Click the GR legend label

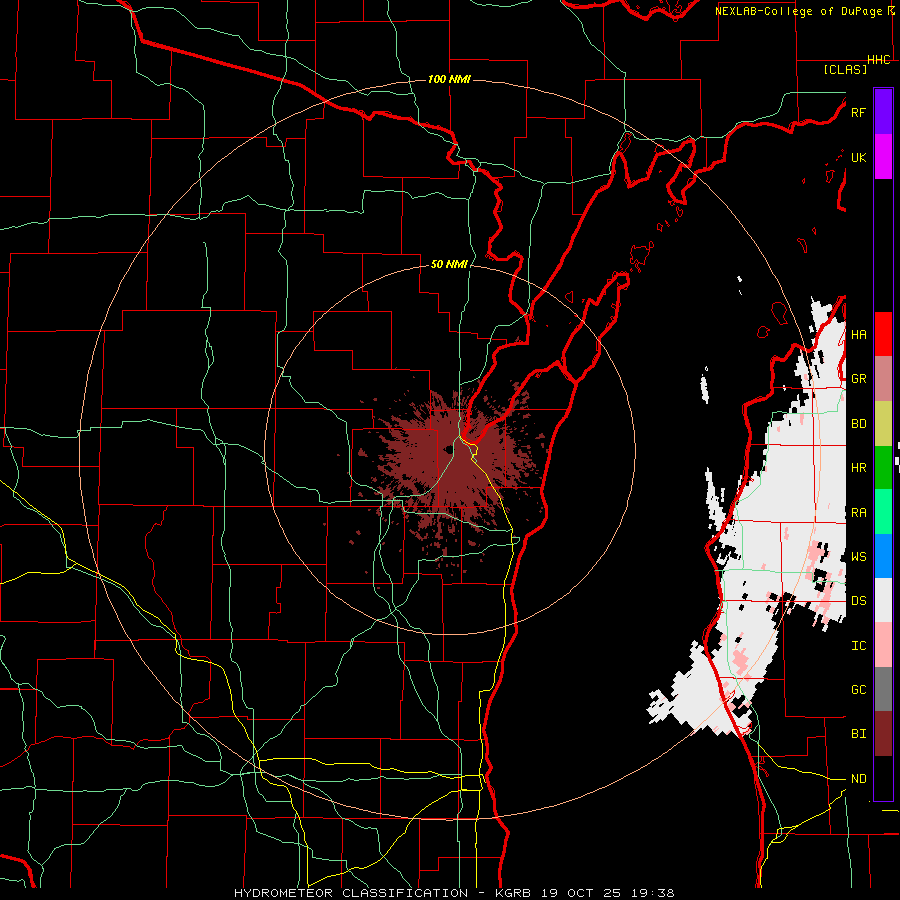point(858,379)
